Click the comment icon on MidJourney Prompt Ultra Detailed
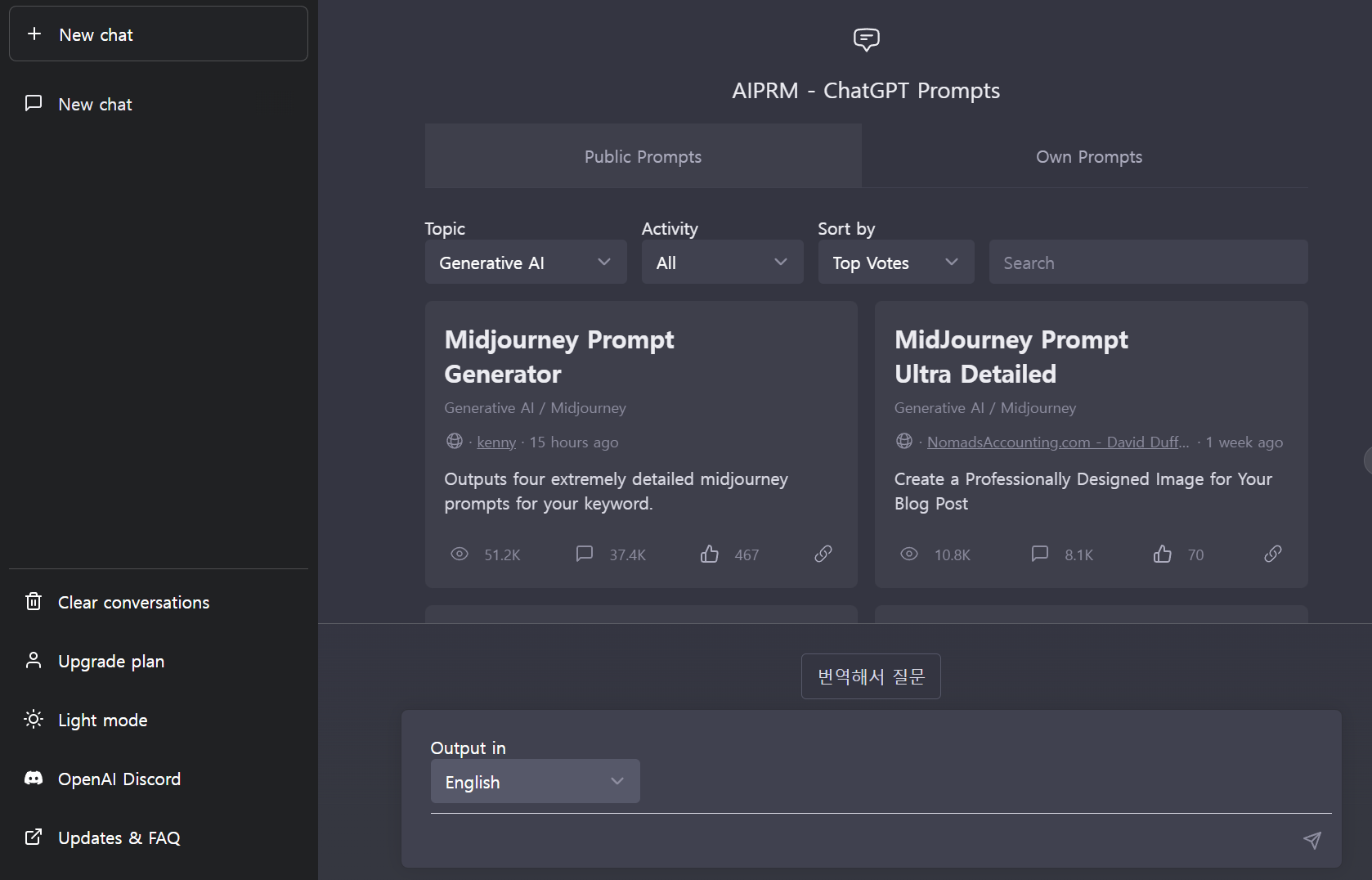Screen dimensions: 1372x880 click(x=1039, y=554)
